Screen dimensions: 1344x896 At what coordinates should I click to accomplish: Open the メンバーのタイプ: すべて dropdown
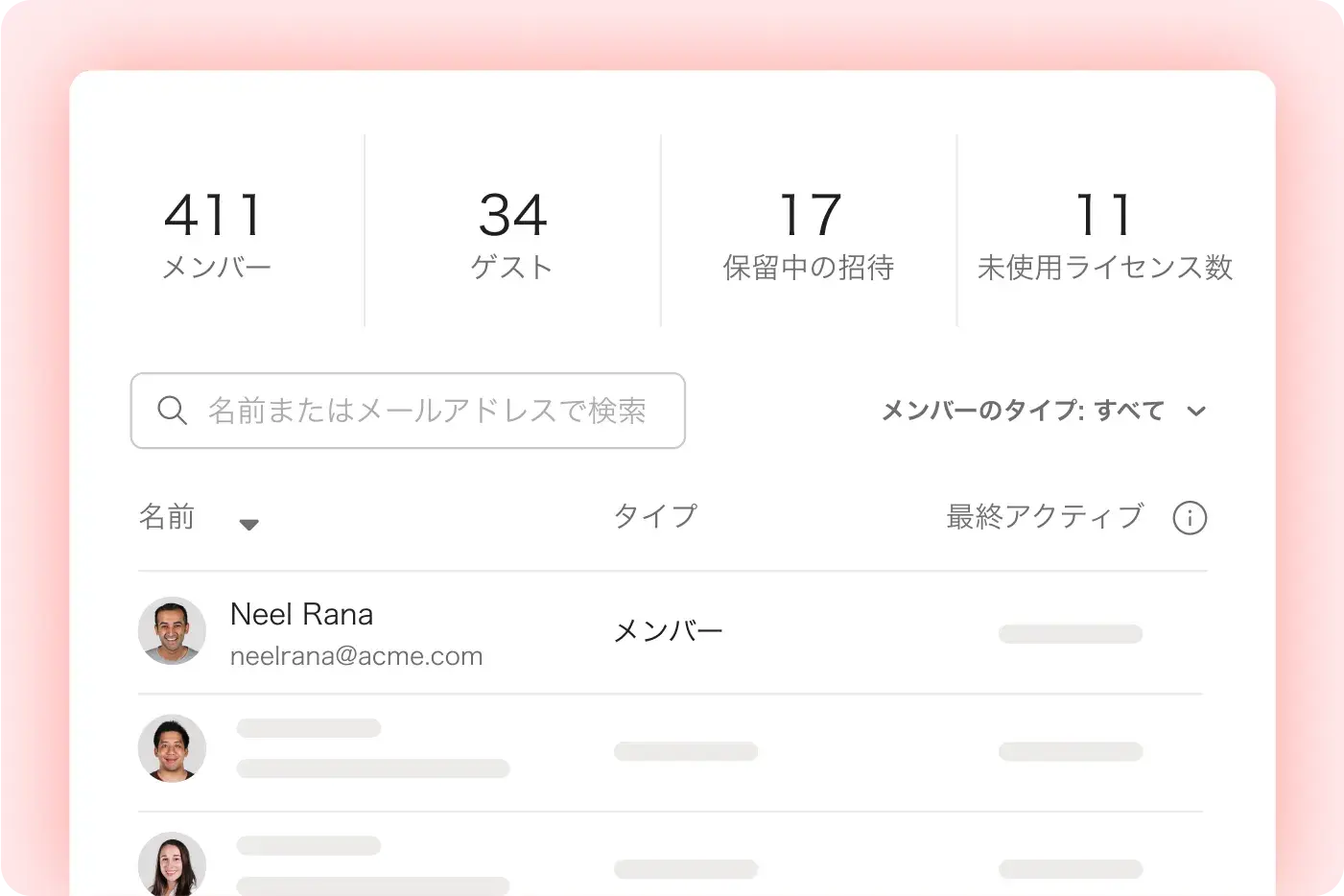tap(1023, 411)
